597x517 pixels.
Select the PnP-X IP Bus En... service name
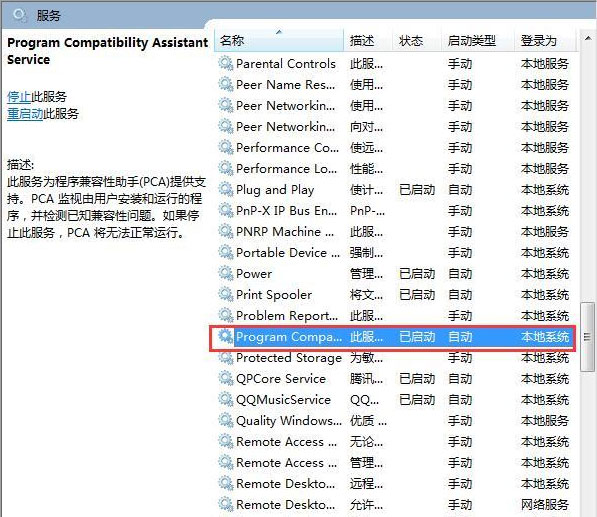click(x=287, y=211)
